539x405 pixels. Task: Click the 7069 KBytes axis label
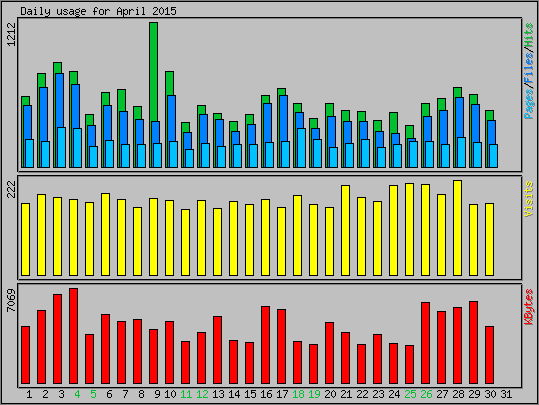pos(11,301)
